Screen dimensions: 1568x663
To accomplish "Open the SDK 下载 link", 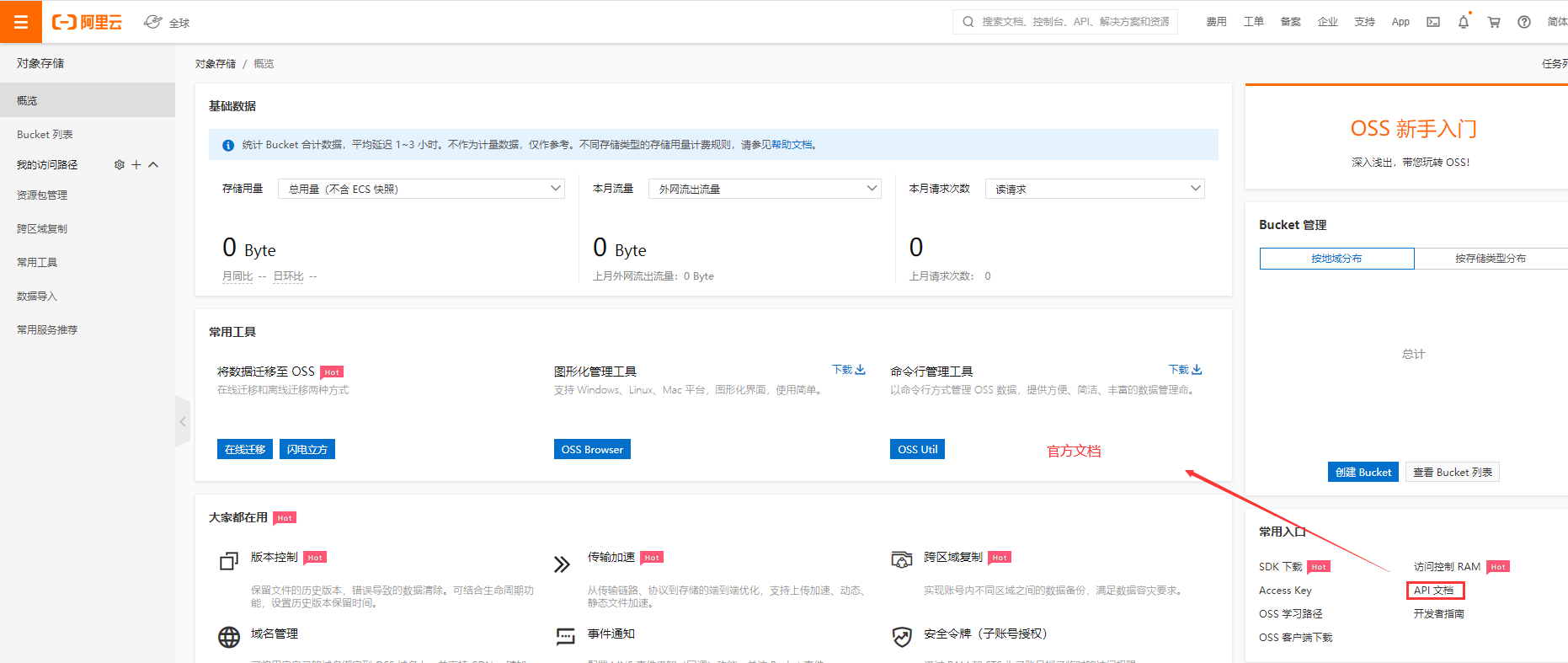I will click(1280, 567).
